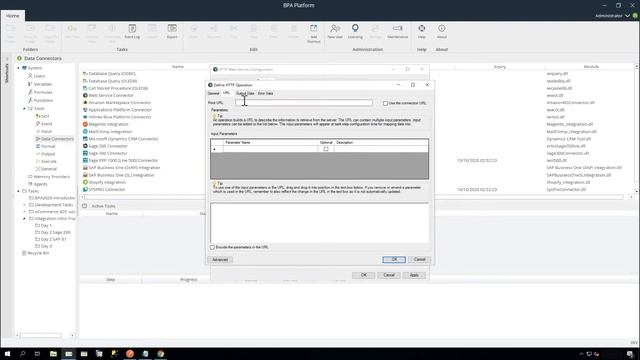Open the Windows Start menu

pos(7,353)
